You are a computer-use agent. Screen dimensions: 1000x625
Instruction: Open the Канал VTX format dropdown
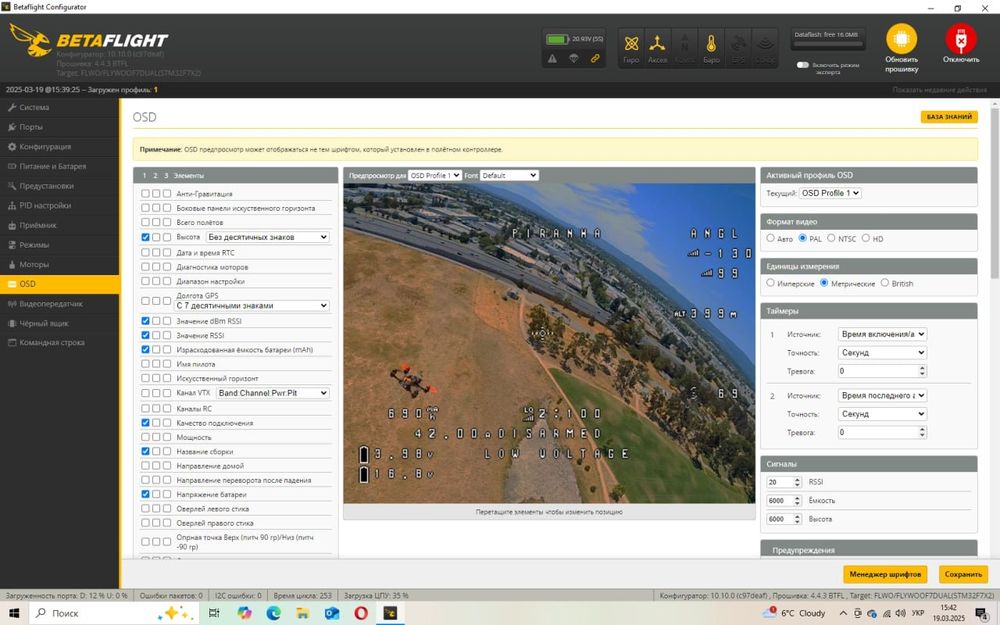[x=272, y=393]
